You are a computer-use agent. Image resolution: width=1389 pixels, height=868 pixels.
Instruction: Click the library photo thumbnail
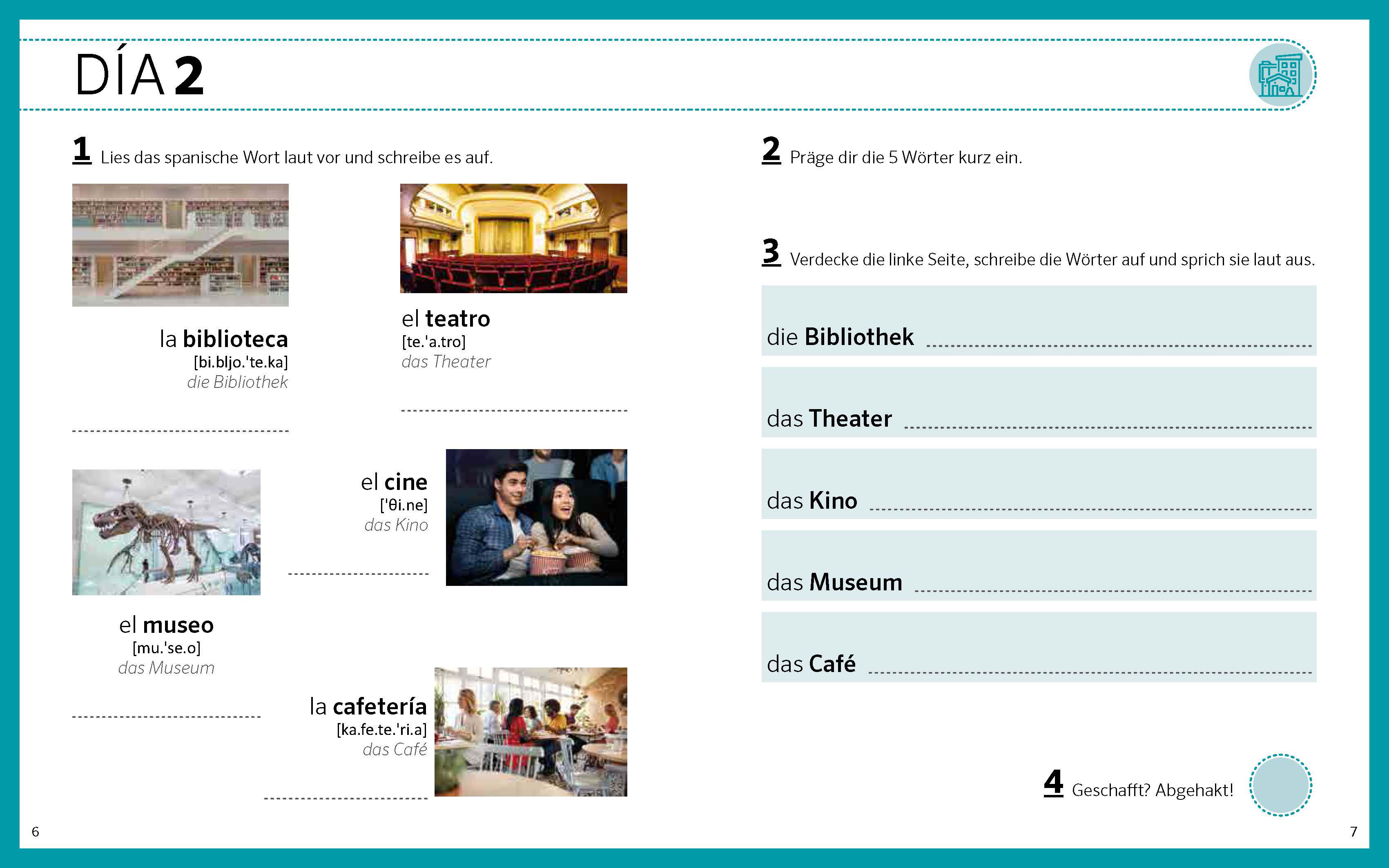tap(180, 245)
